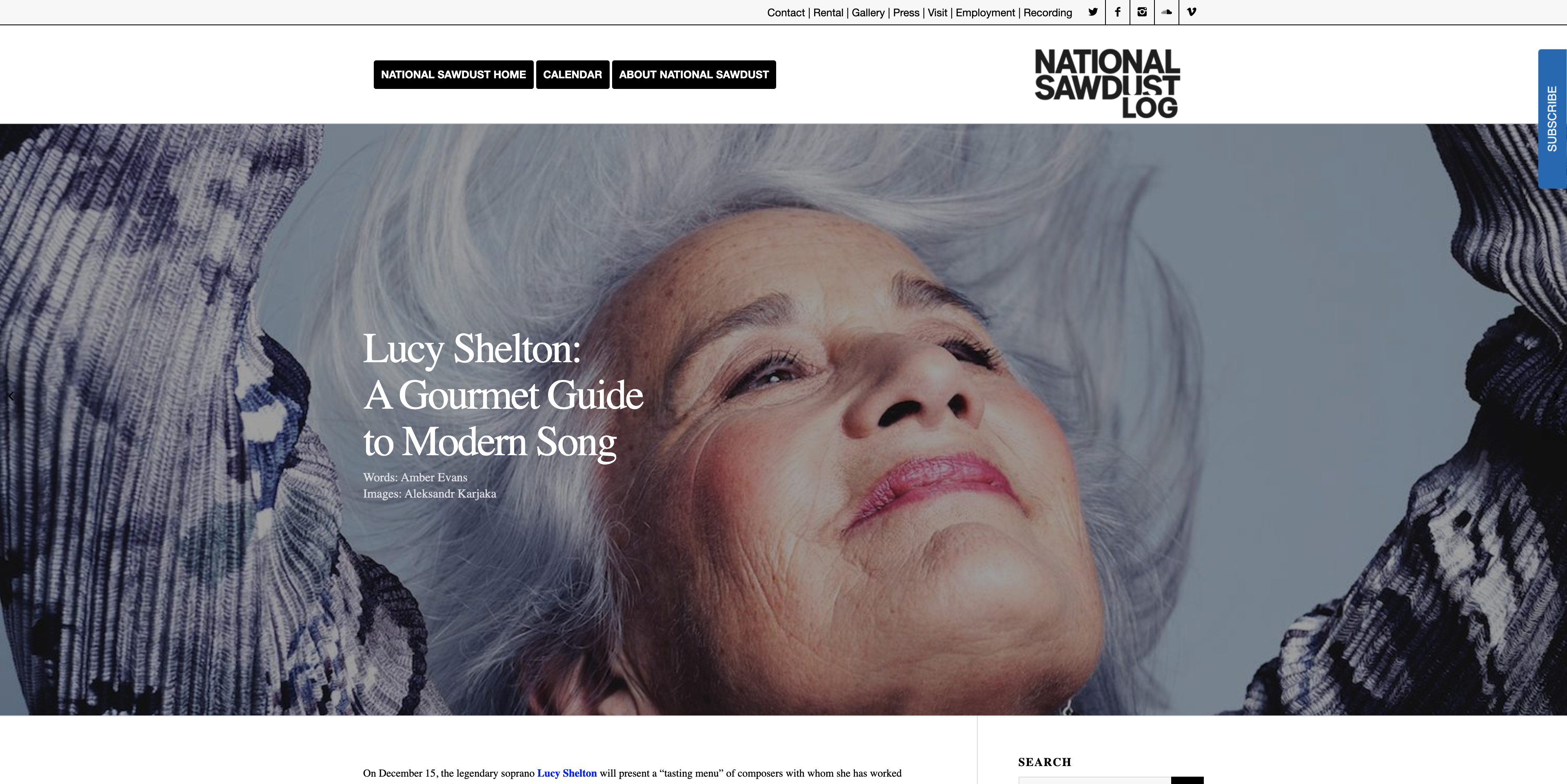
Task: Click the blue Subscribe side tab
Action: pyautogui.click(x=1552, y=119)
